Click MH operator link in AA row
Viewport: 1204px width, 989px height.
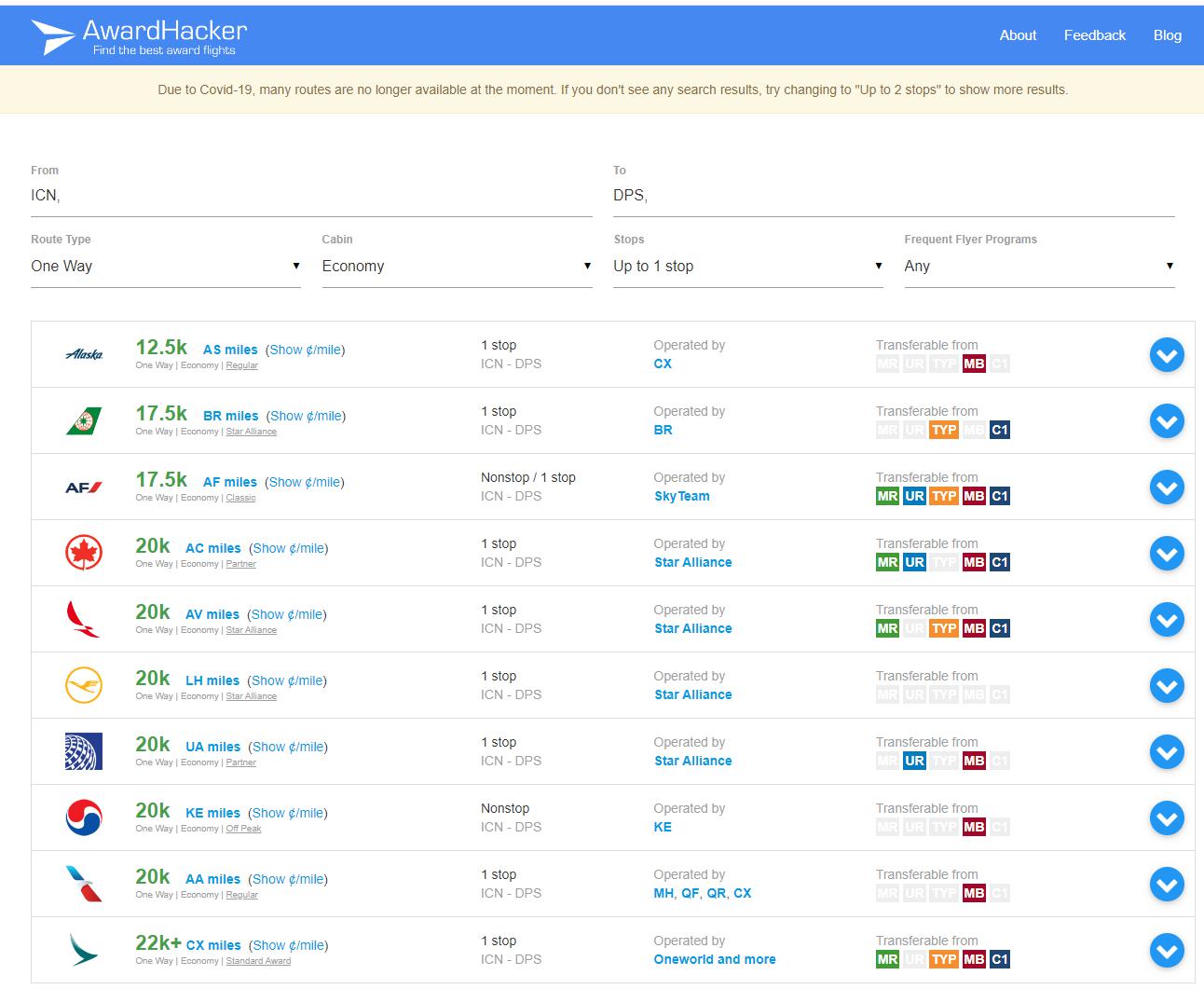pos(664,893)
